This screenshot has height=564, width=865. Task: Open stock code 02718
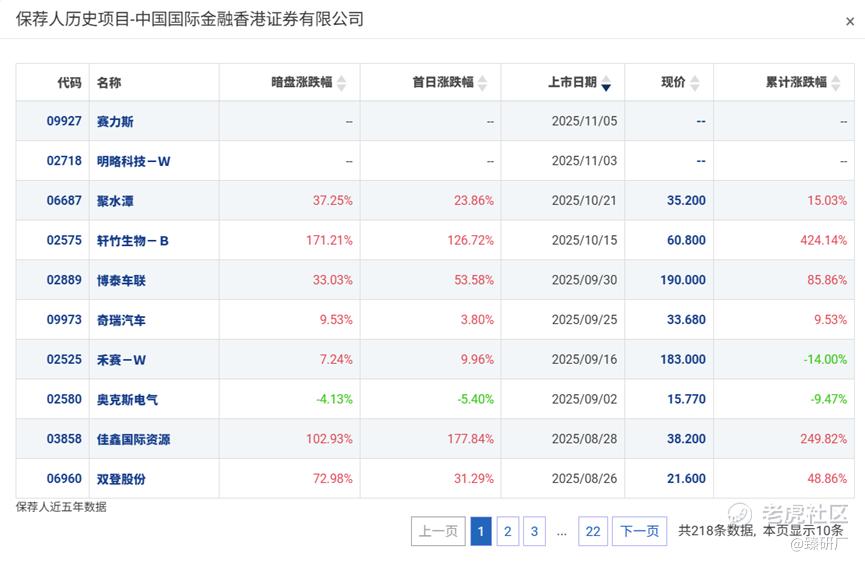[x=64, y=161]
